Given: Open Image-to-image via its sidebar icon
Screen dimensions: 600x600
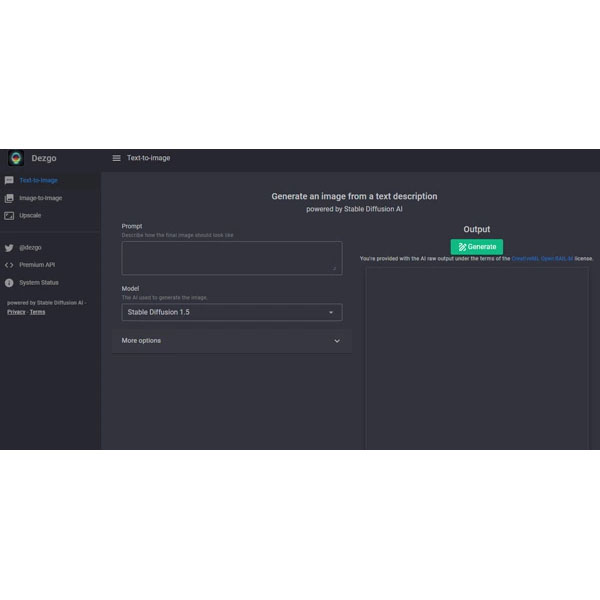Looking at the screenshot, I should coord(9,198).
